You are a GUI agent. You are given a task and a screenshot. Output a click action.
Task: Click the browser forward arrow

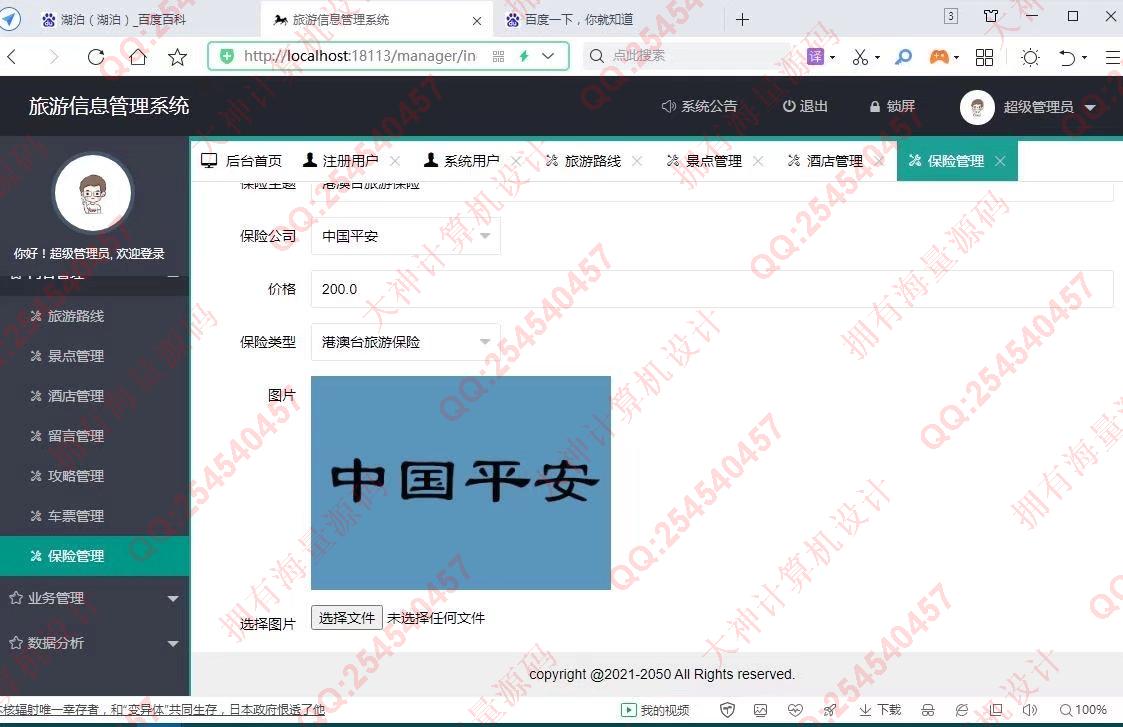point(54,57)
